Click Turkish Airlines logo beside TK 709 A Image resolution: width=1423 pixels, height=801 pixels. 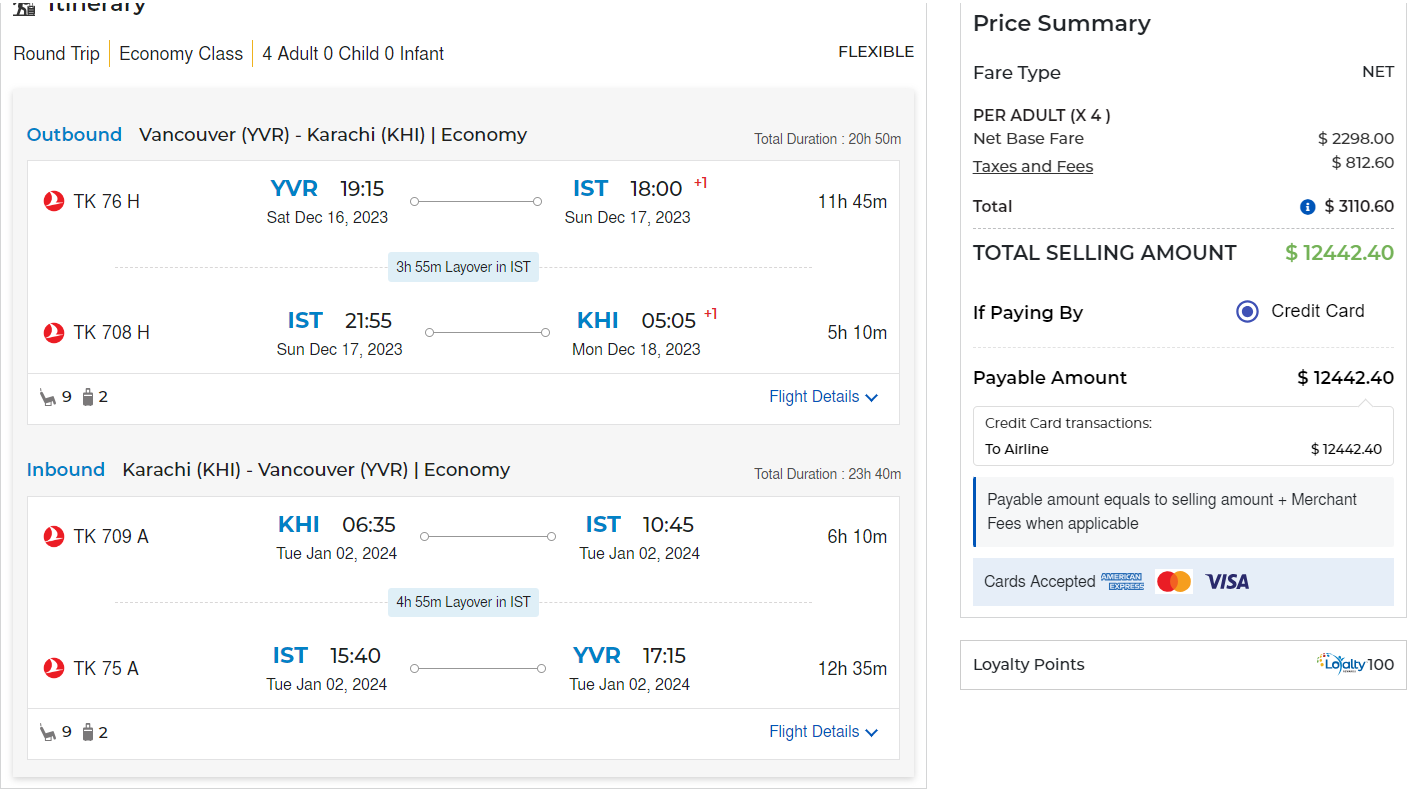(54, 537)
